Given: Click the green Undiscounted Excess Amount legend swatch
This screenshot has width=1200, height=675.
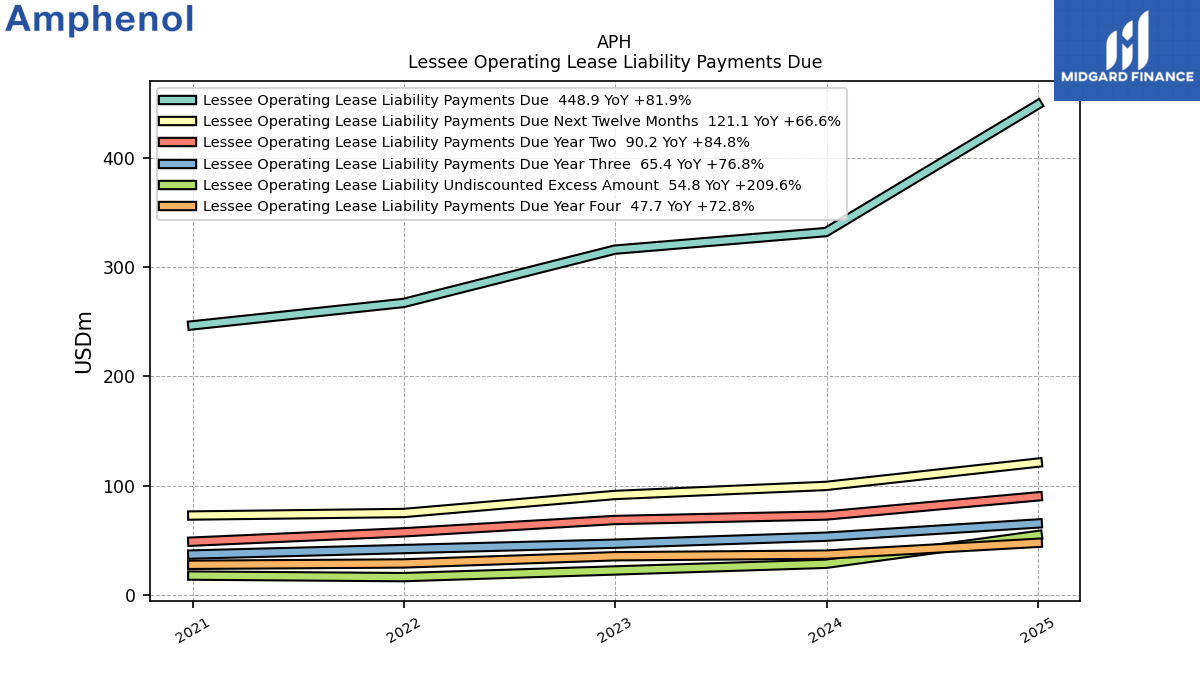Looking at the screenshot, I should [177, 185].
